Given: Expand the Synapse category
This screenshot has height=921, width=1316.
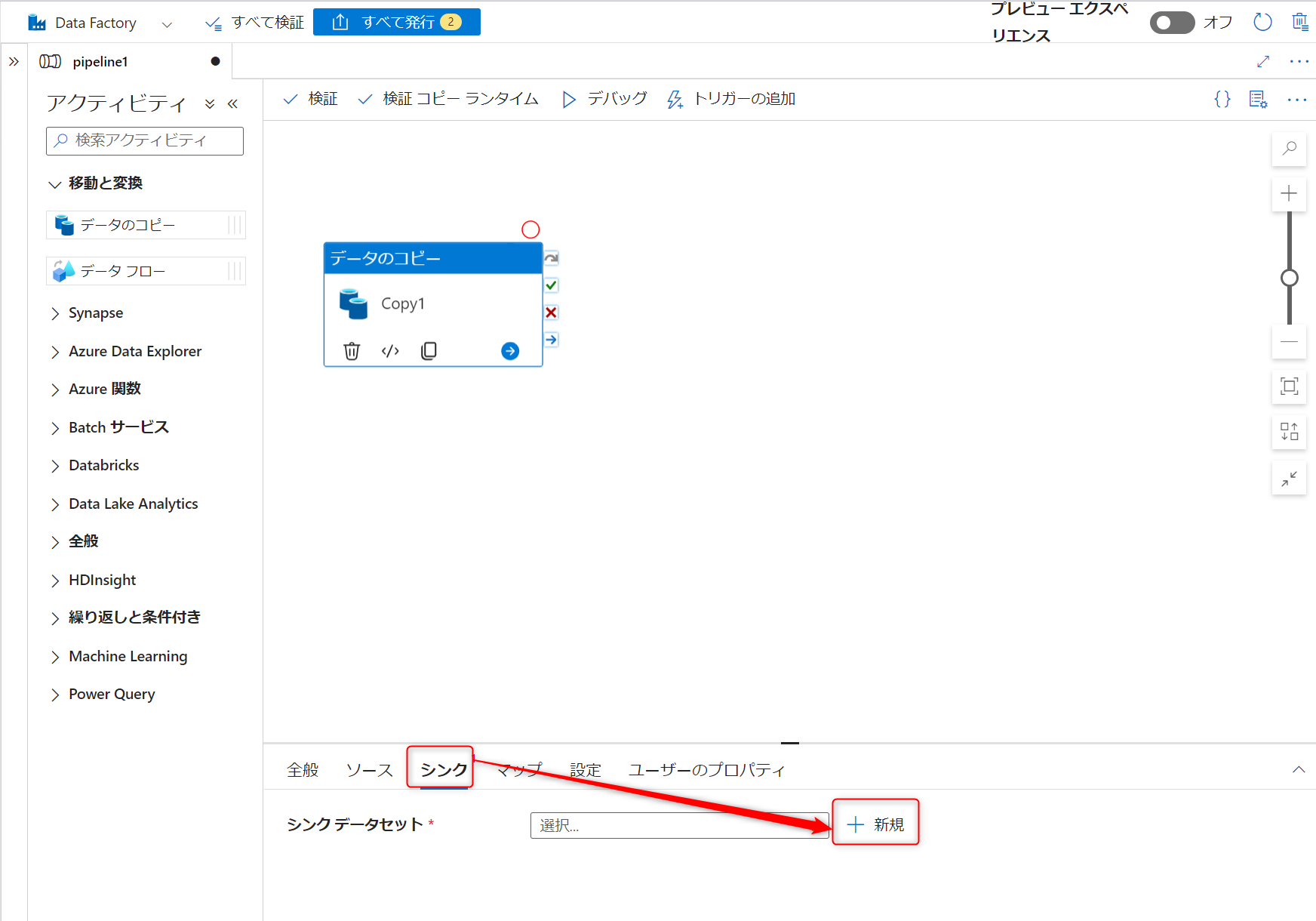Looking at the screenshot, I should point(96,313).
